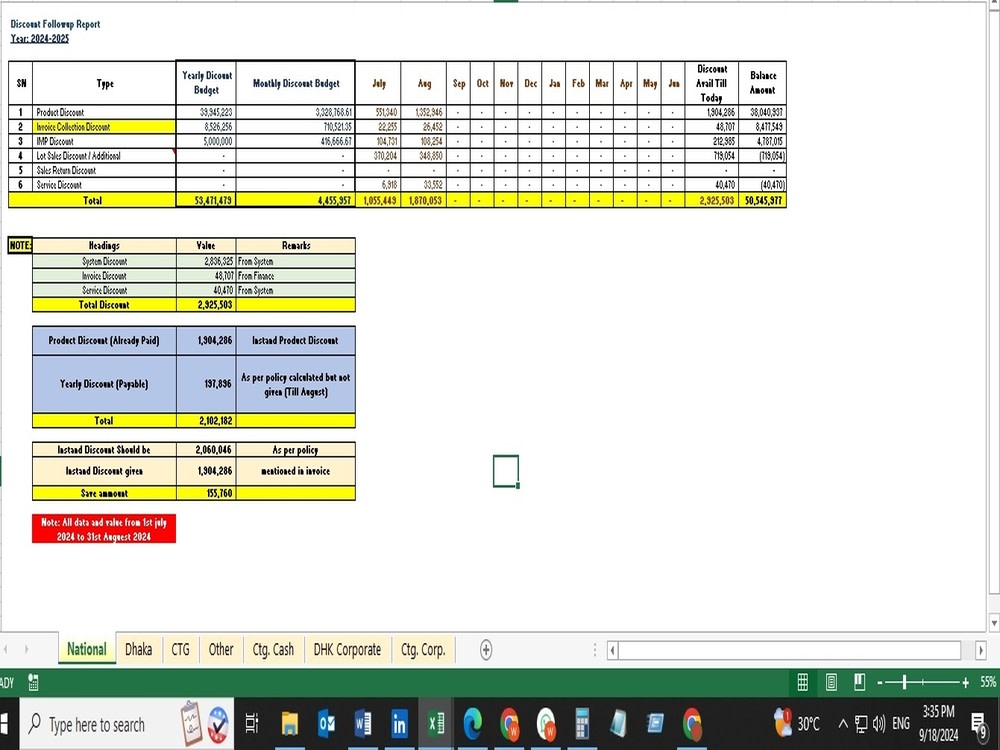This screenshot has height=750, width=1000.
Task: Select the 4,455,957 monthly total cell
Action: [x=295, y=200]
